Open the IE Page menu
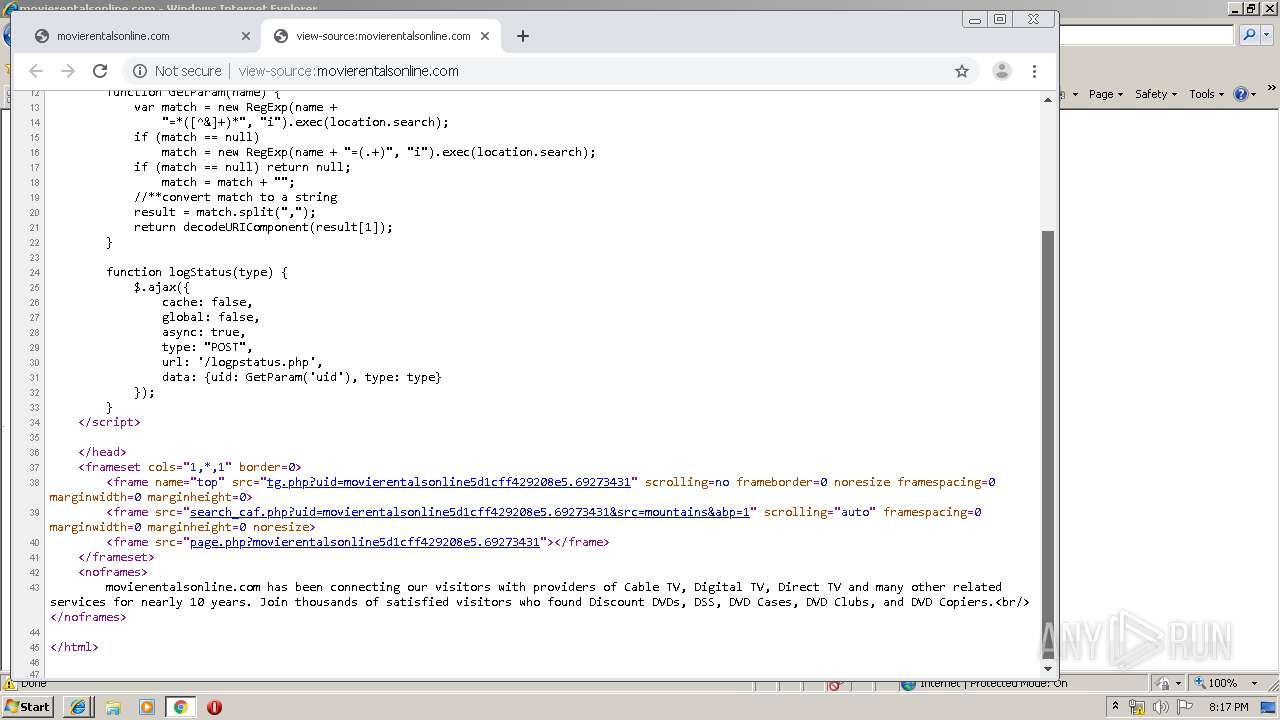Screen dimensions: 1280x720 pyautogui.click(x=1105, y=94)
